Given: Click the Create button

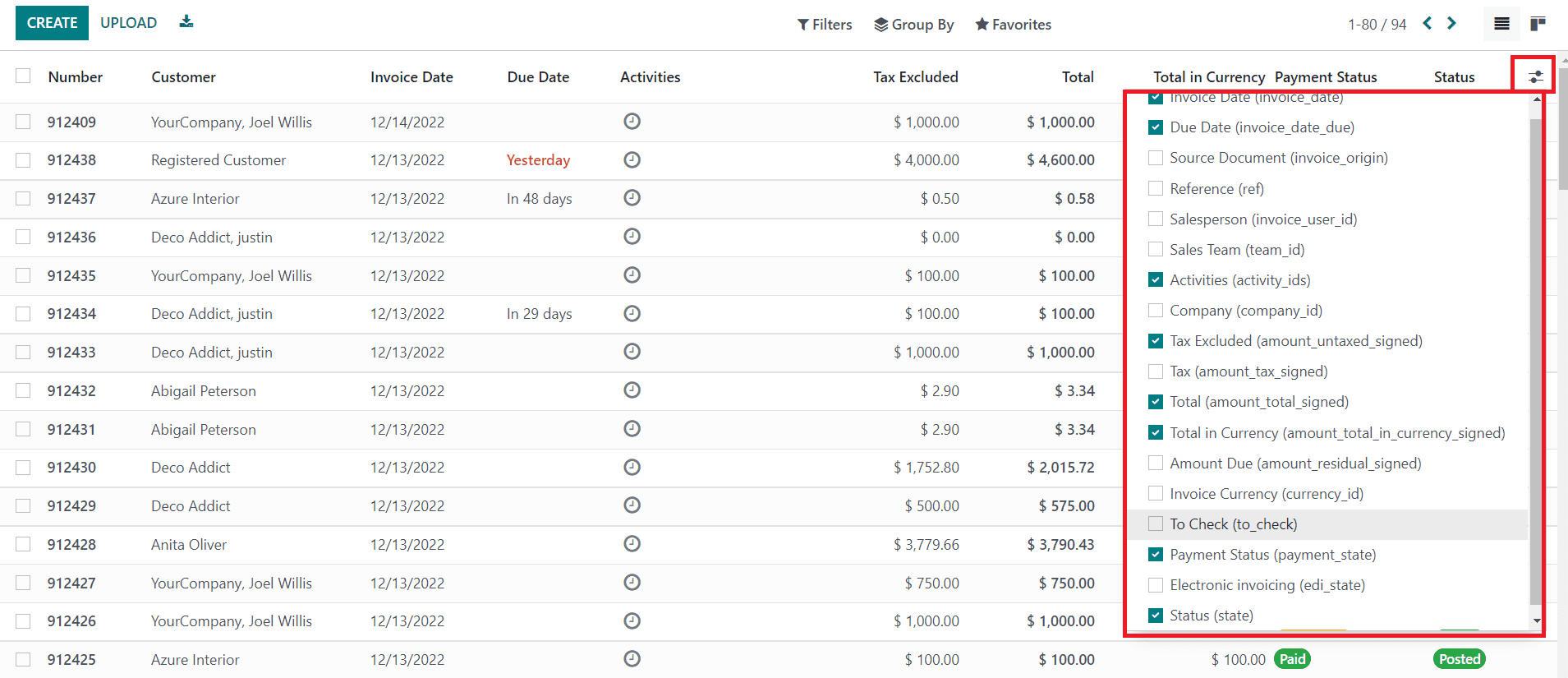Looking at the screenshot, I should click(52, 23).
